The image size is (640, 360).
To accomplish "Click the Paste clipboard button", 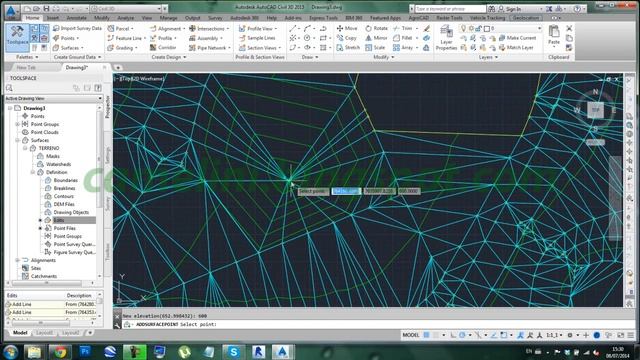I will coord(553,36).
